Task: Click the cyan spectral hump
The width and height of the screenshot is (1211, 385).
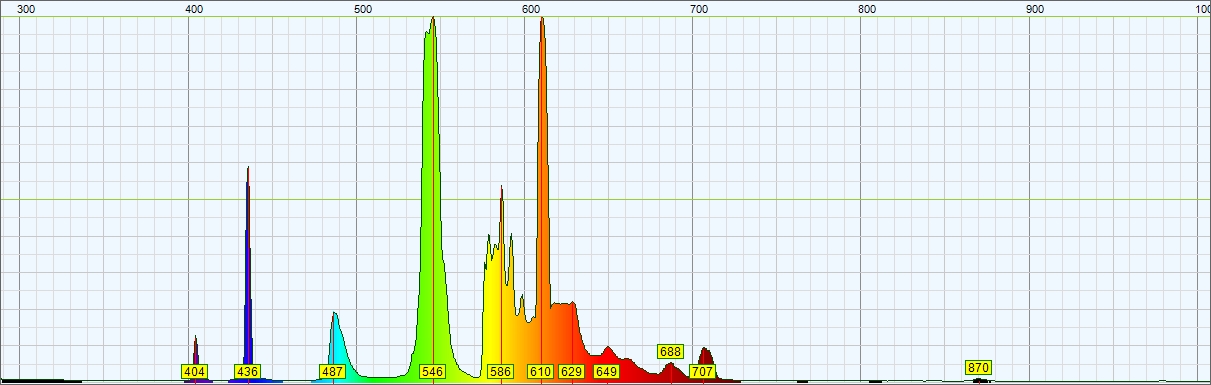Action: 336,345
